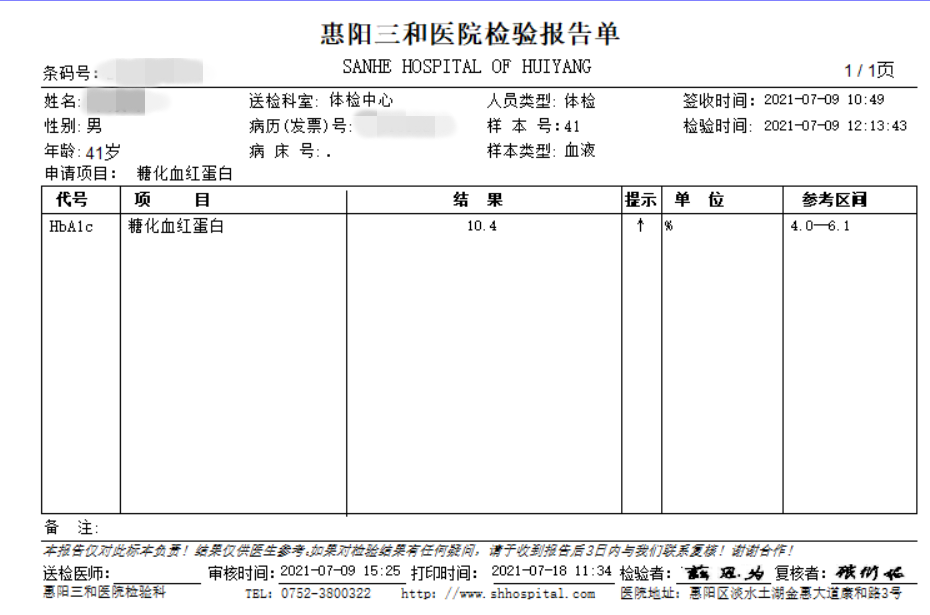Click the 单位 column header
The width and height of the screenshot is (930, 615).
(699, 199)
